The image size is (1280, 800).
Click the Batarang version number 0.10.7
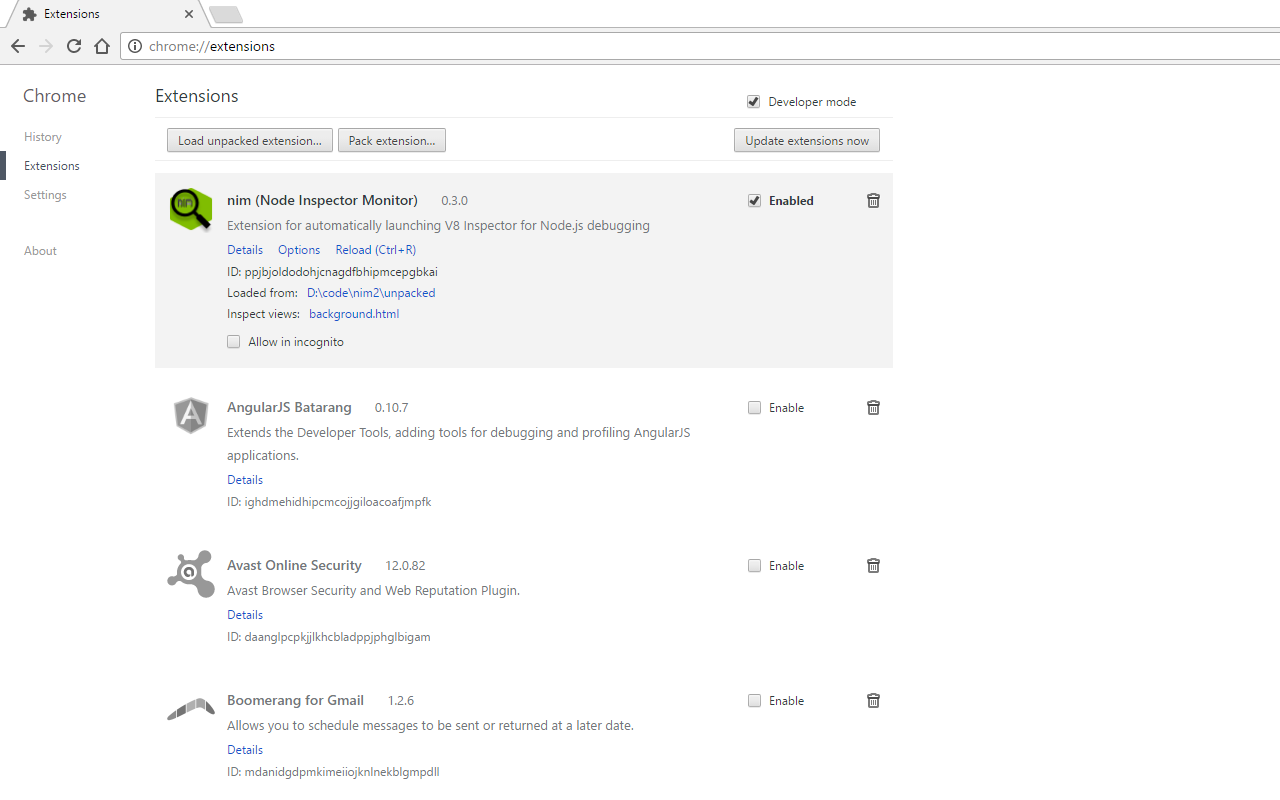(391, 408)
